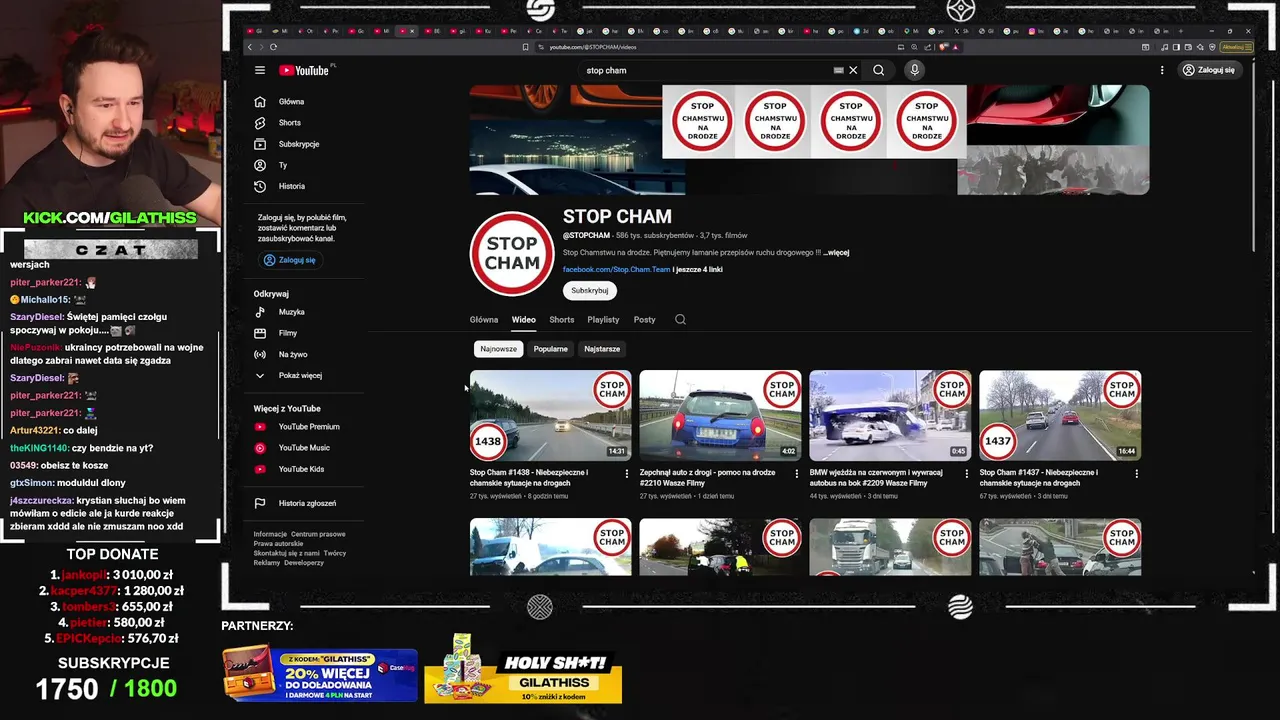Open the Reklamy footer link

[267, 563]
